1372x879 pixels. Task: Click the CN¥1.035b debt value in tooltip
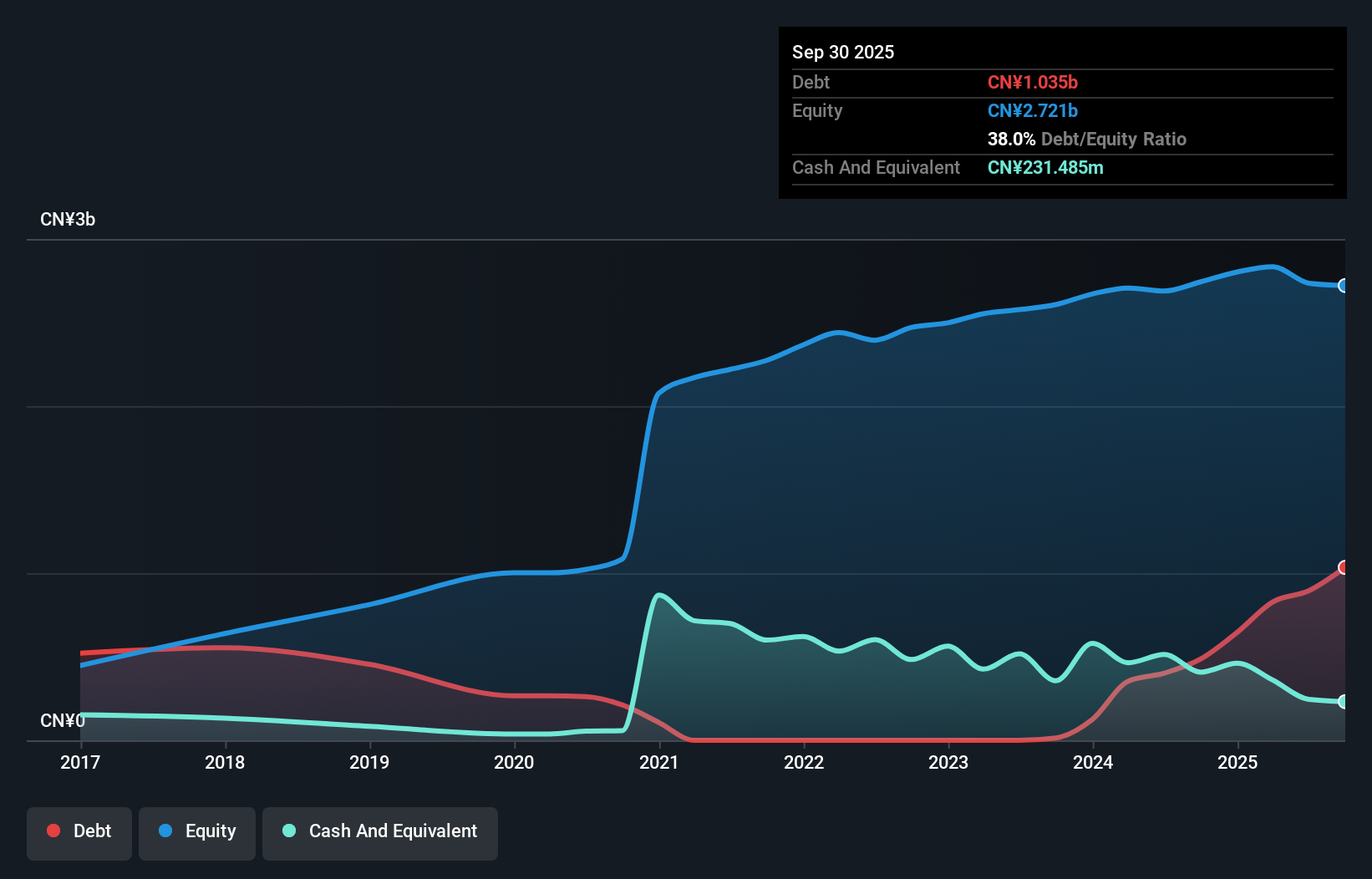(1033, 82)
